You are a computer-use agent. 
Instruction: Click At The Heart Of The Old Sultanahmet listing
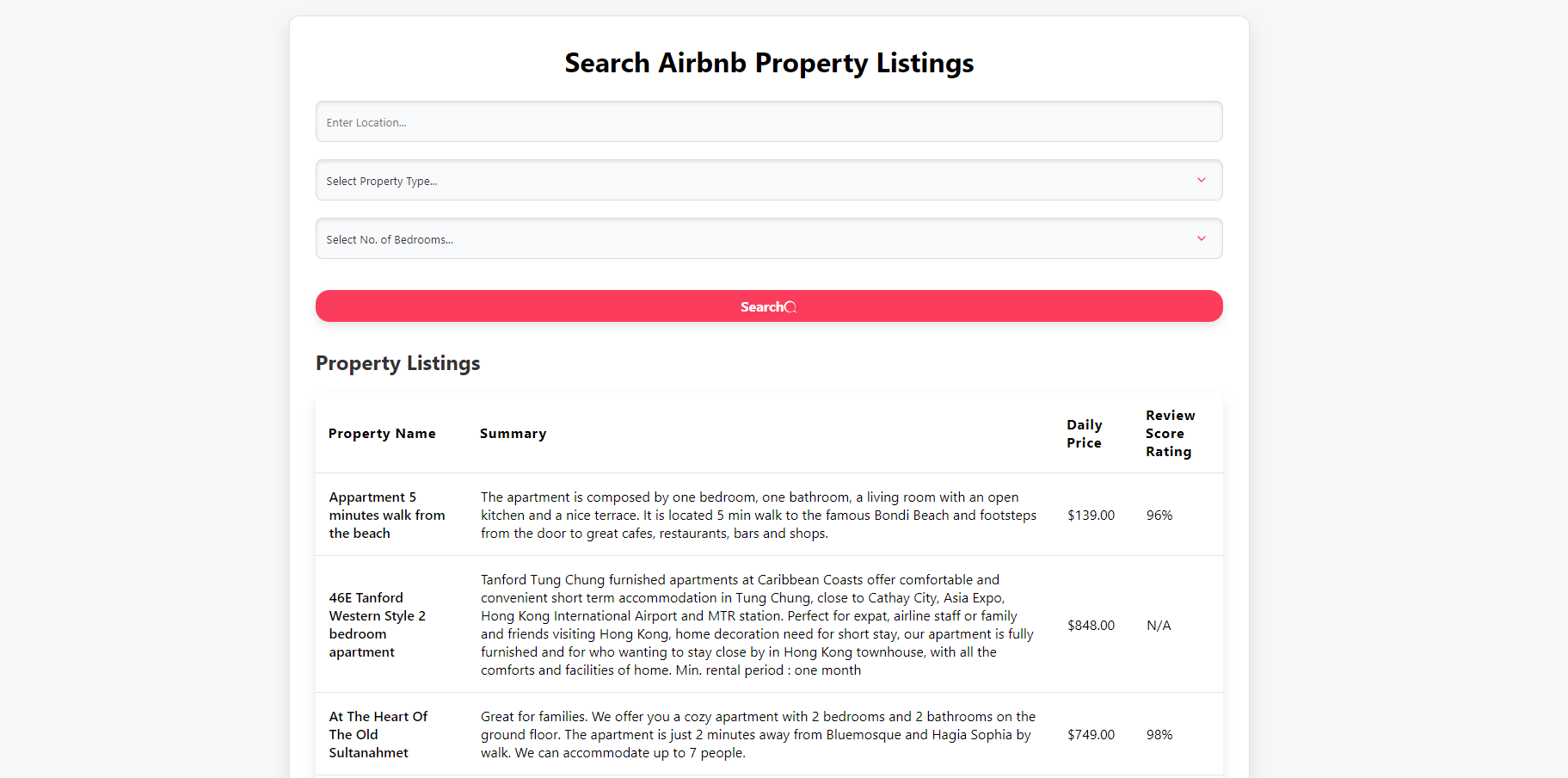pos(378,734)
